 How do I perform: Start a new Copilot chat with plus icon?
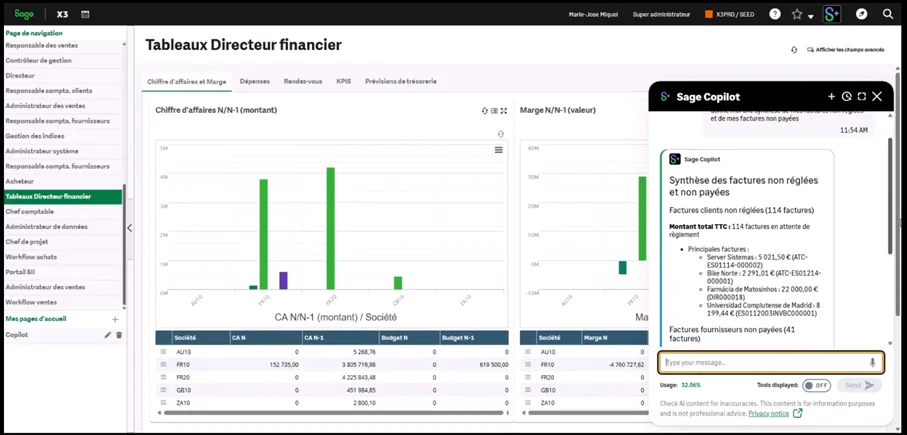[831, 97]
